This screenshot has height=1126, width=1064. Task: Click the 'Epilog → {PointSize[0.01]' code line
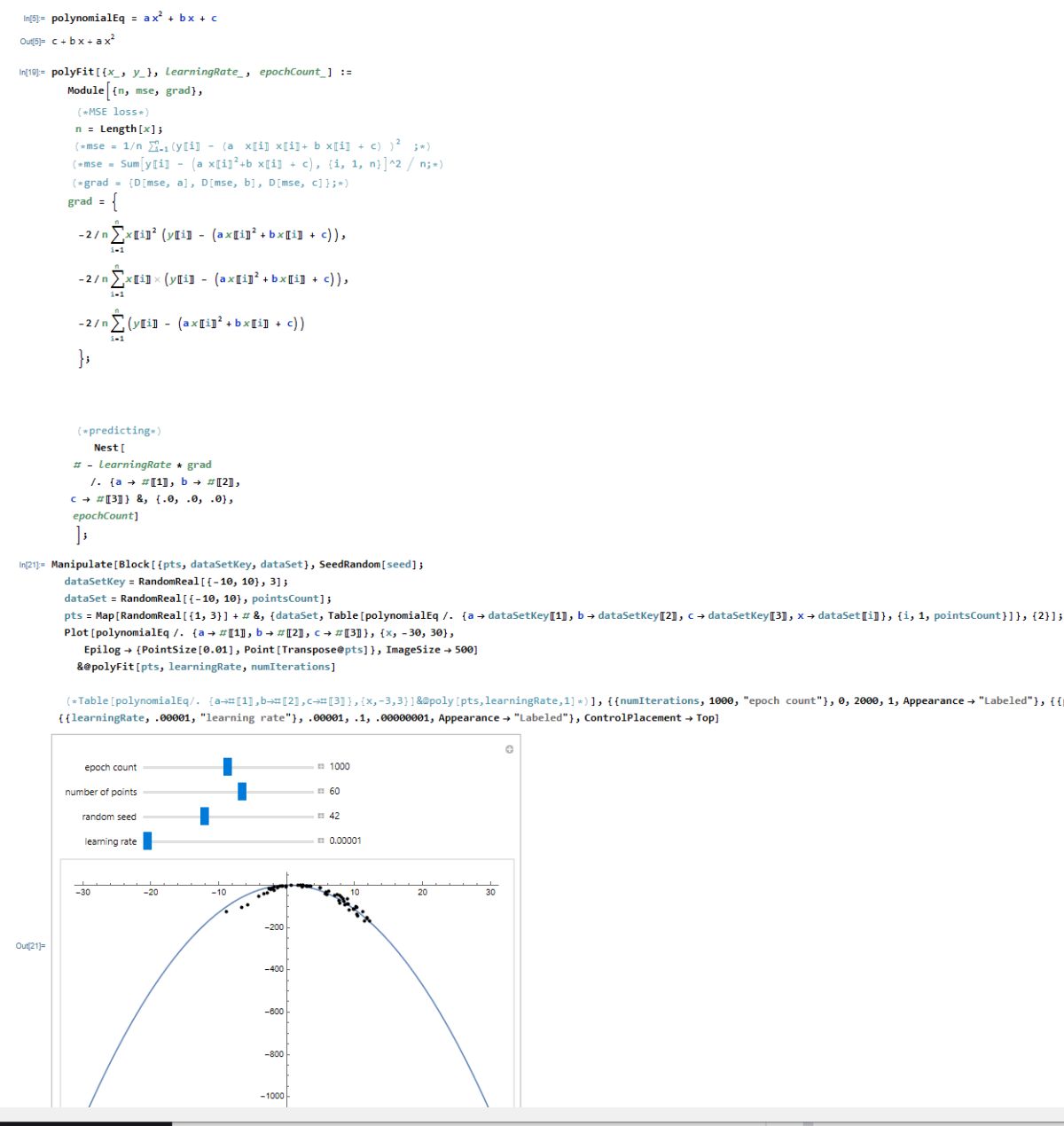[x=280, y=650]
